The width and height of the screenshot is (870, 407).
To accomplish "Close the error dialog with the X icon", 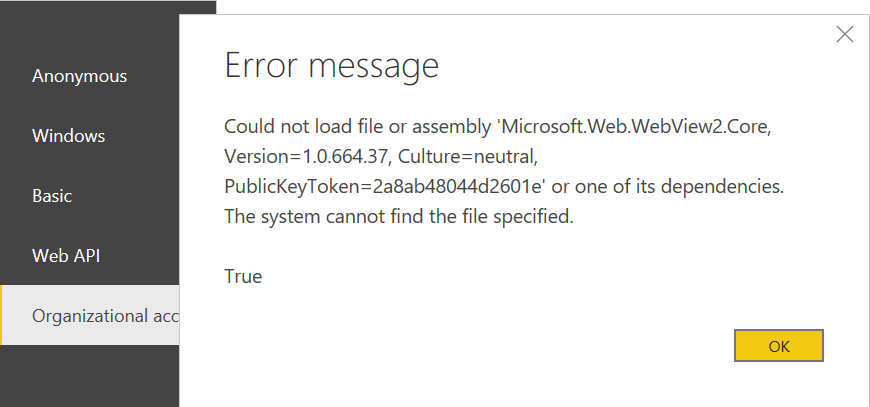I will point(844,34).
